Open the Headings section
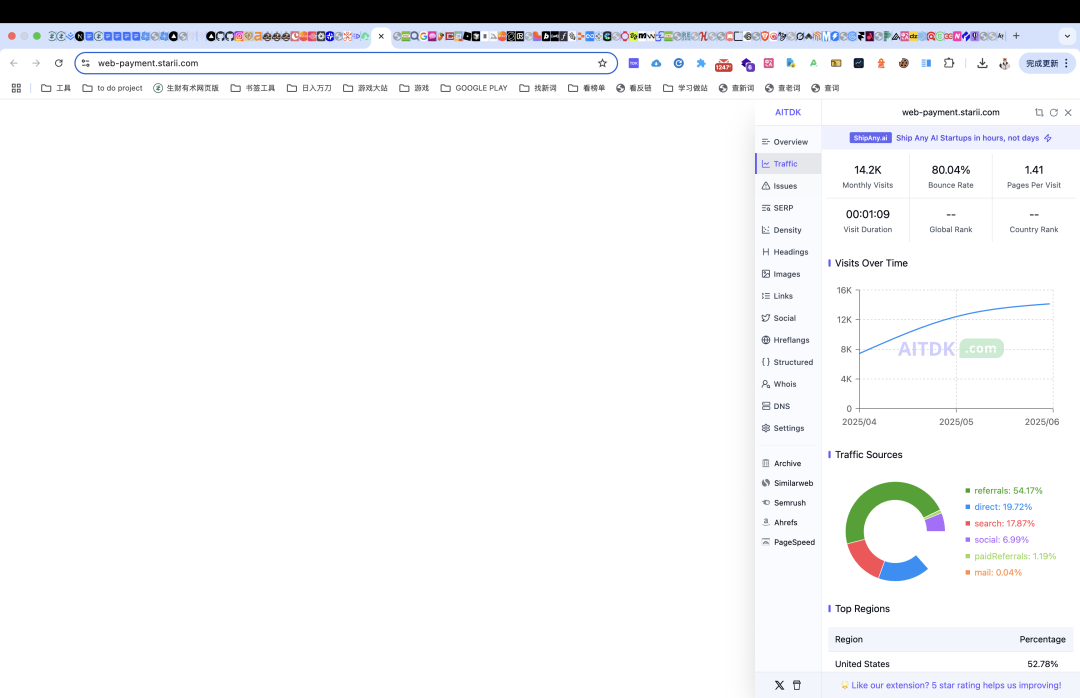This screenshot has height=698, width=1080. coord(788,252)
